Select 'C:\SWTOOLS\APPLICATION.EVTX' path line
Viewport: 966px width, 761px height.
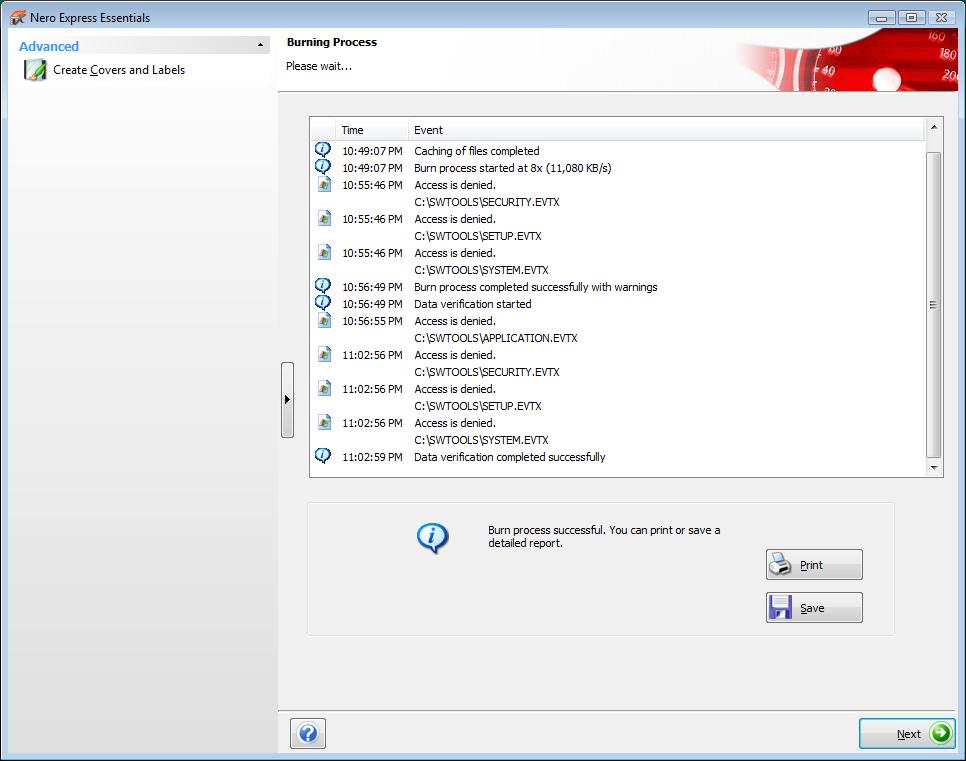[x=496, y=338]
